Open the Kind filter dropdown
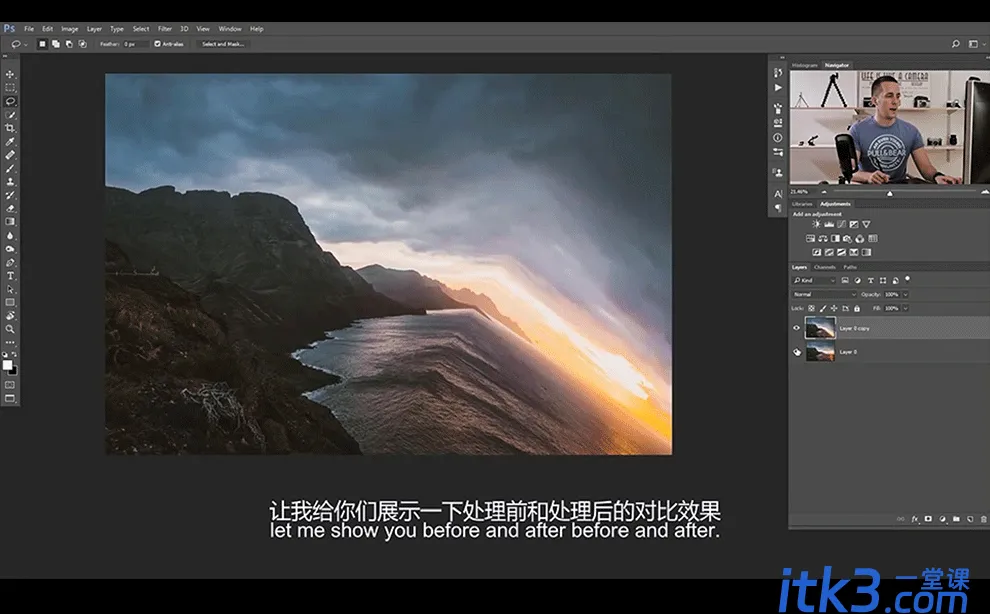 click(x=814, y=280)
